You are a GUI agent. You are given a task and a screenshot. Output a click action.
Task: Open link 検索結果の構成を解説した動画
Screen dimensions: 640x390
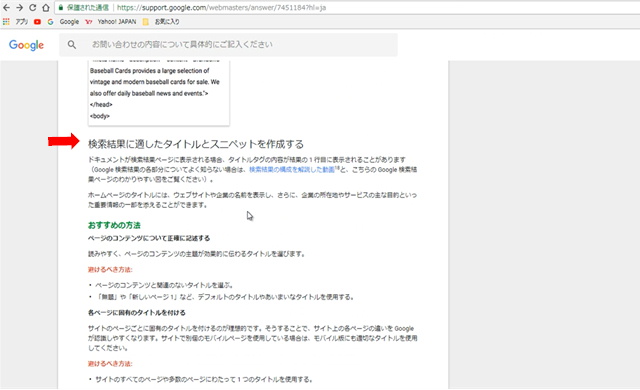click(x=292, y=170)
